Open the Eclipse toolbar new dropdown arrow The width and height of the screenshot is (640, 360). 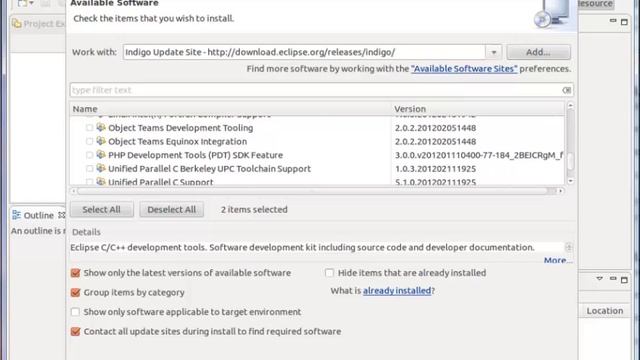tap(31, 3)
